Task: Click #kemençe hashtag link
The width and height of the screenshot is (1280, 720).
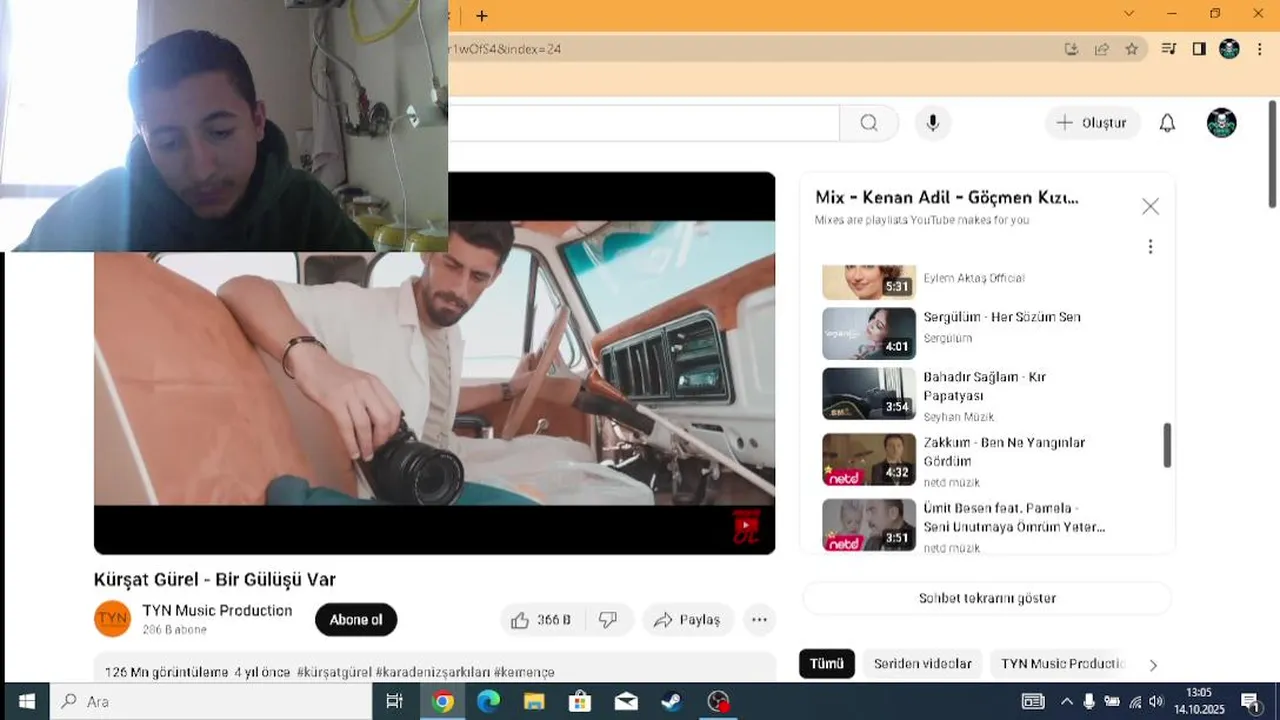Action: [524, 672]
